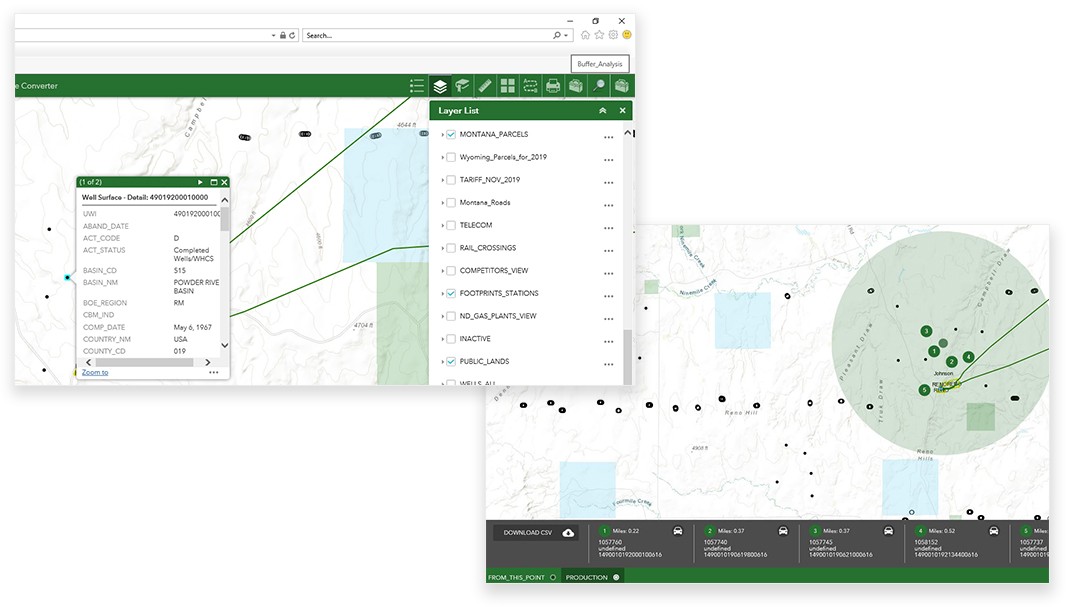Open the Legend widget icon

click(417, 85)
